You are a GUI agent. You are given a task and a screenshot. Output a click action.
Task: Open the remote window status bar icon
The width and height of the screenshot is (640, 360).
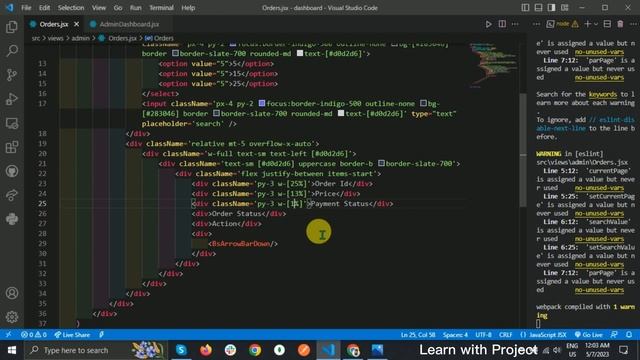click(8, 335)
